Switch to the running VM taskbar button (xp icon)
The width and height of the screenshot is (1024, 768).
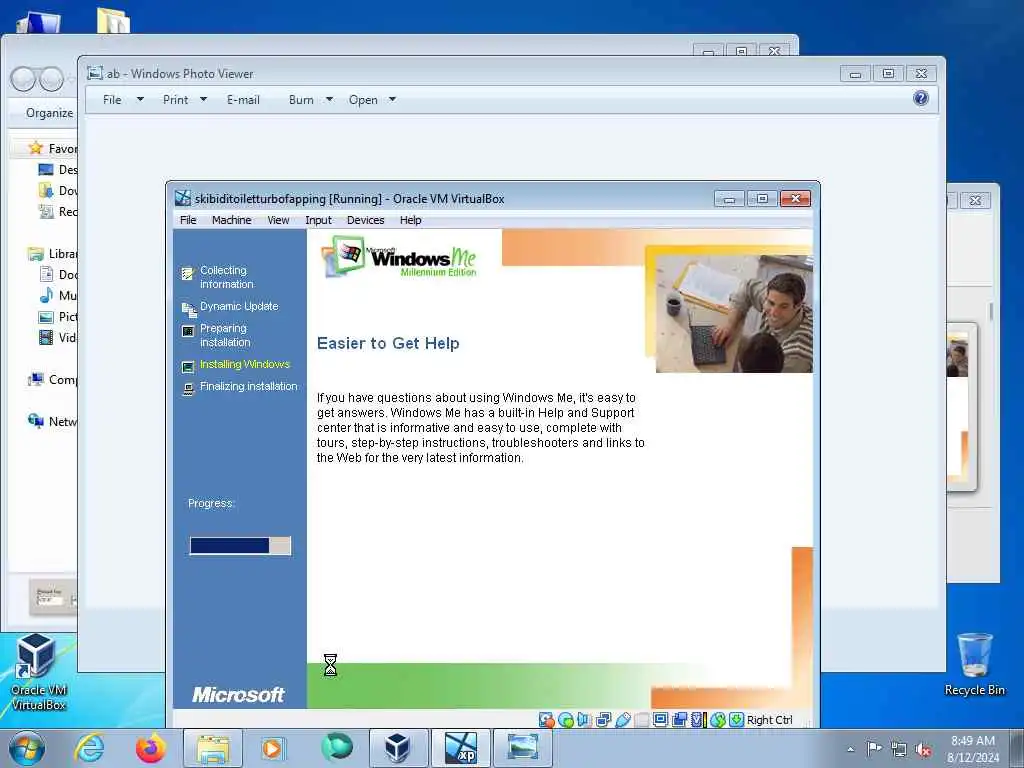tap(460, 748)
